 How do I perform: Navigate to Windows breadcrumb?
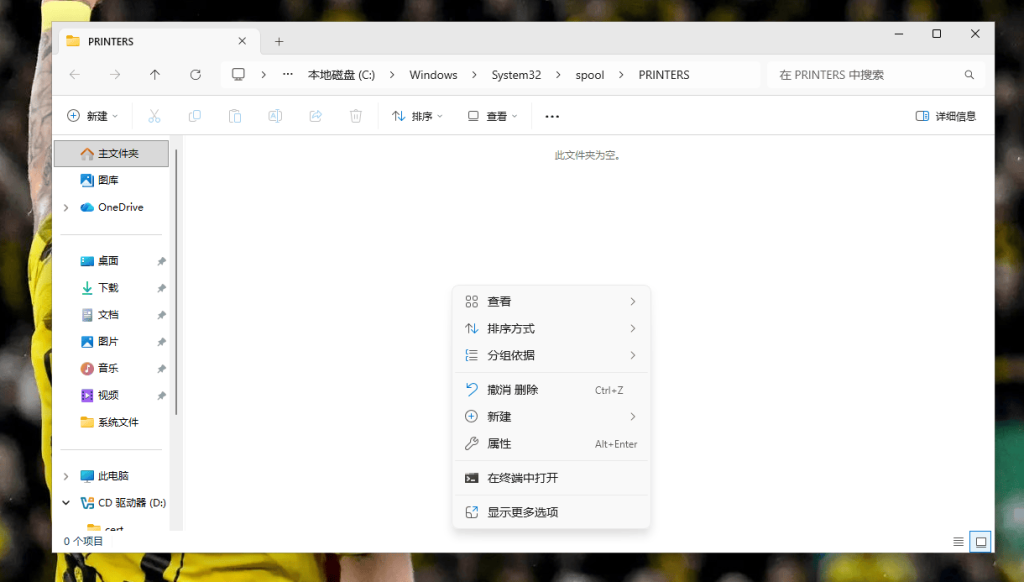point(433,75)
